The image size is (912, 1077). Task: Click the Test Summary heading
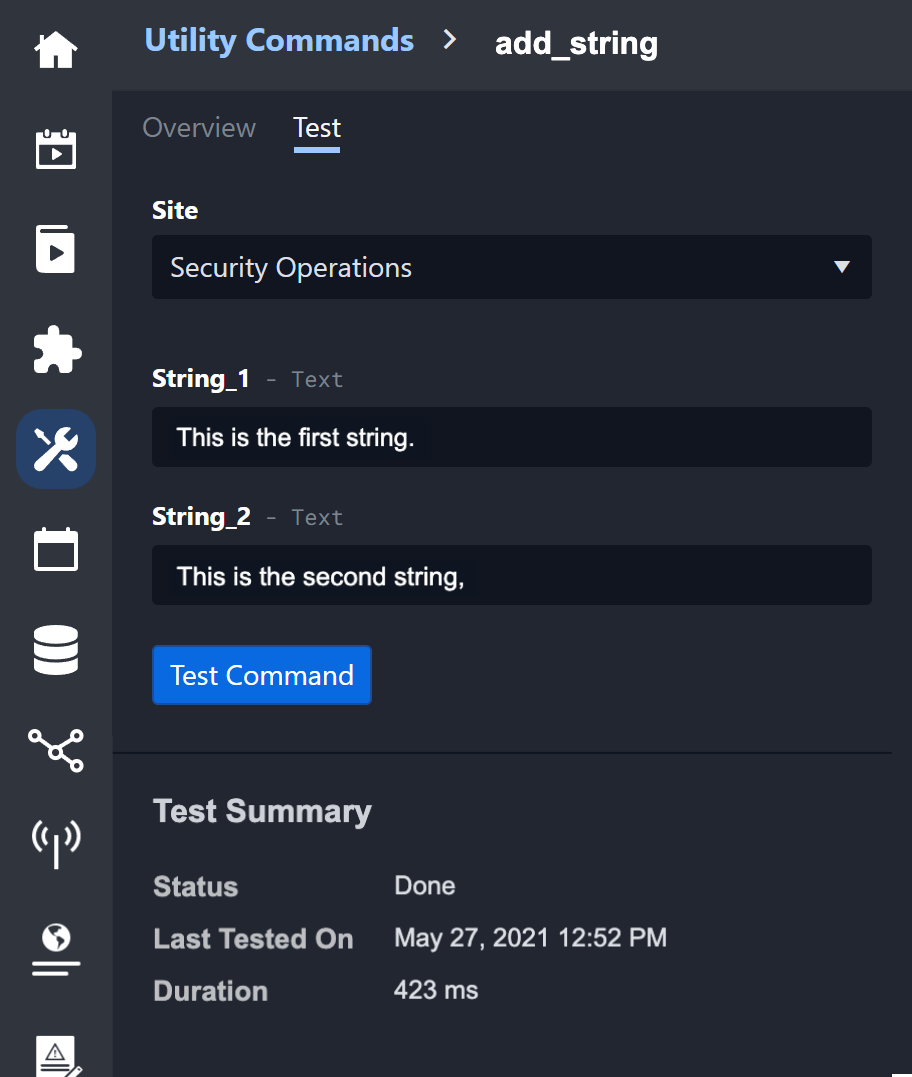(262, 811)
